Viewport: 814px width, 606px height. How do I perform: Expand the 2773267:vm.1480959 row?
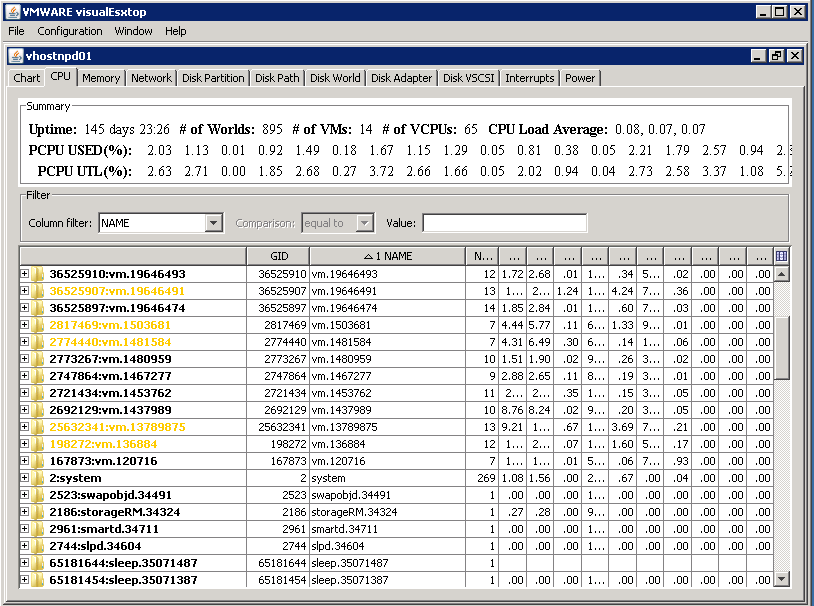(x=24, y=358)
